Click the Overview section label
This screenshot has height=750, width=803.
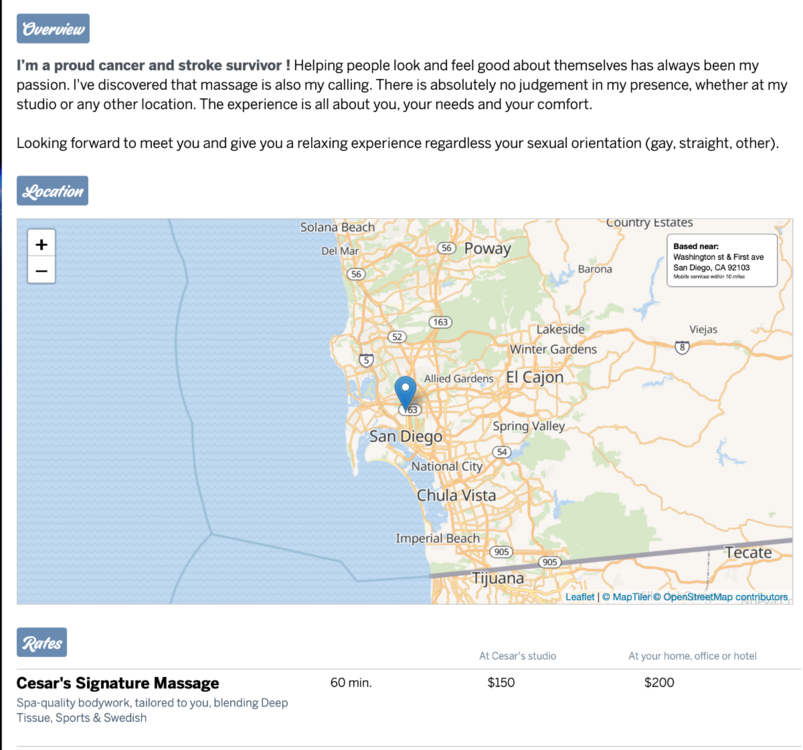tap(53, 29)
